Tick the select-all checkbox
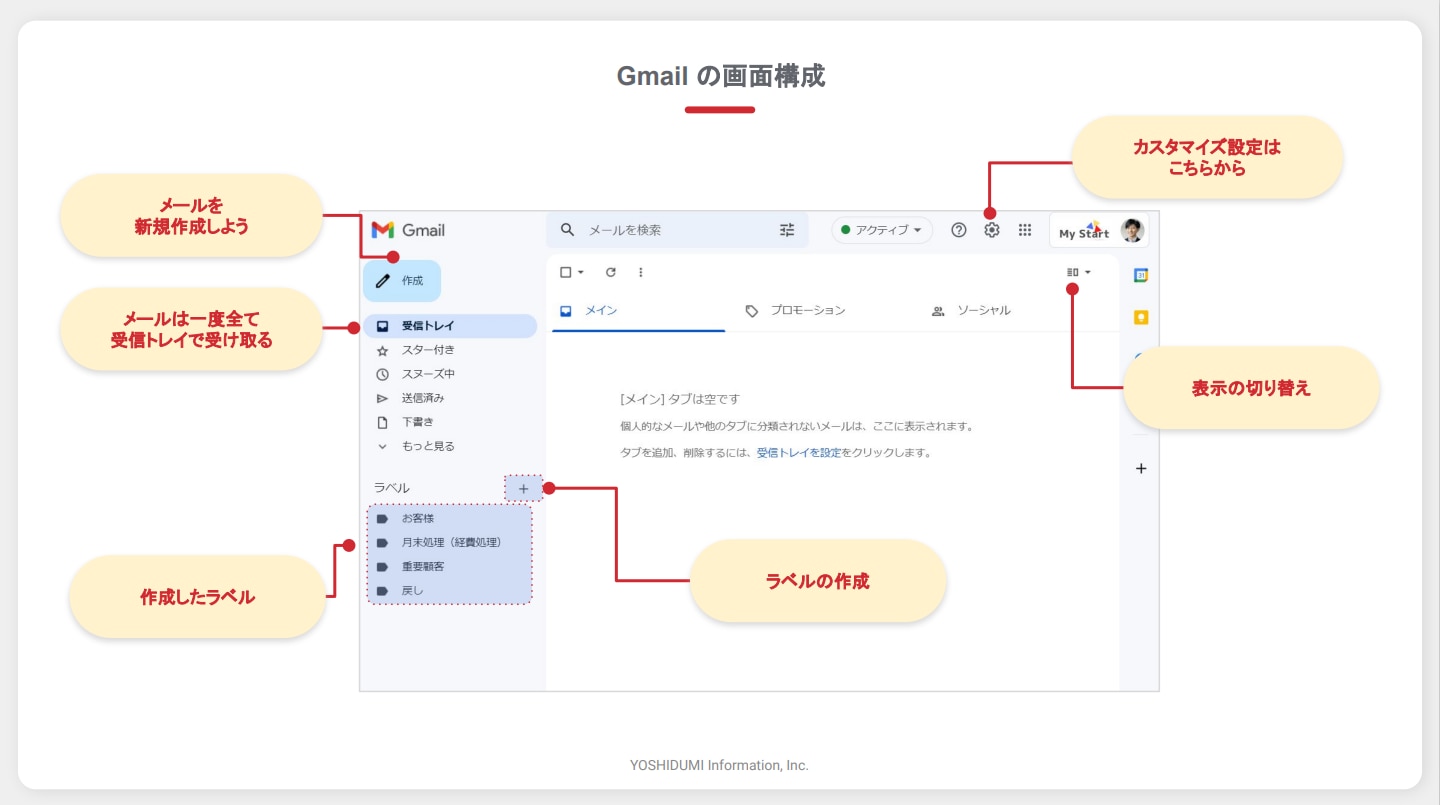Viewport: 1440px width, 805px height. (x=566, y=272)
